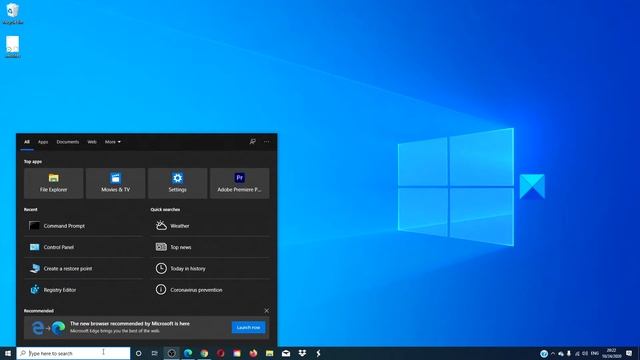Click the microphone icon in system tray
This screenshot has width=640, height=360.
[x=569, y=353]
